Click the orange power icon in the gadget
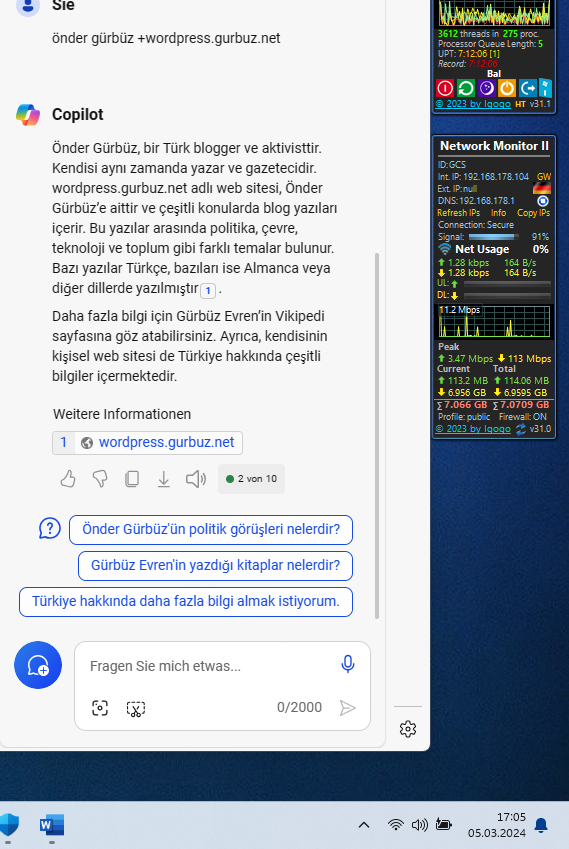The width and height of the screenshot is (569, 849). pyautogui.click(x=507, y=88)
